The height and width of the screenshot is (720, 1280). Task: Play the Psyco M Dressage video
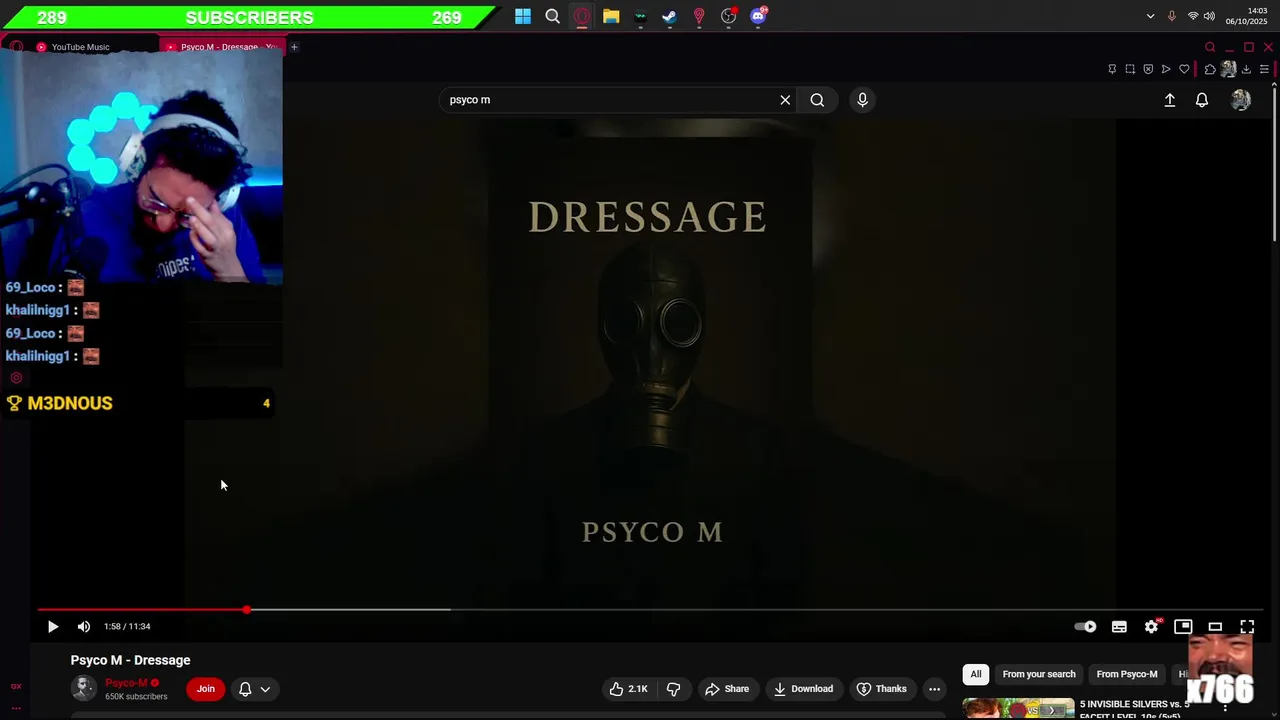53,627
